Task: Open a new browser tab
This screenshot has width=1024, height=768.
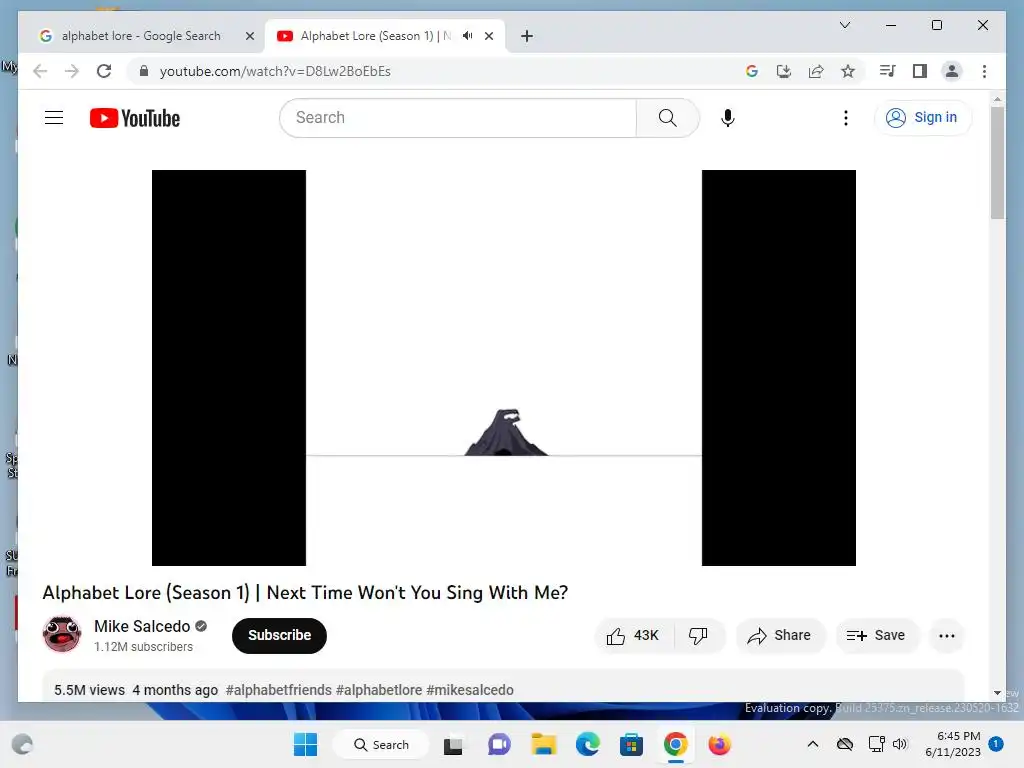Action: click(x=527, y=36)
